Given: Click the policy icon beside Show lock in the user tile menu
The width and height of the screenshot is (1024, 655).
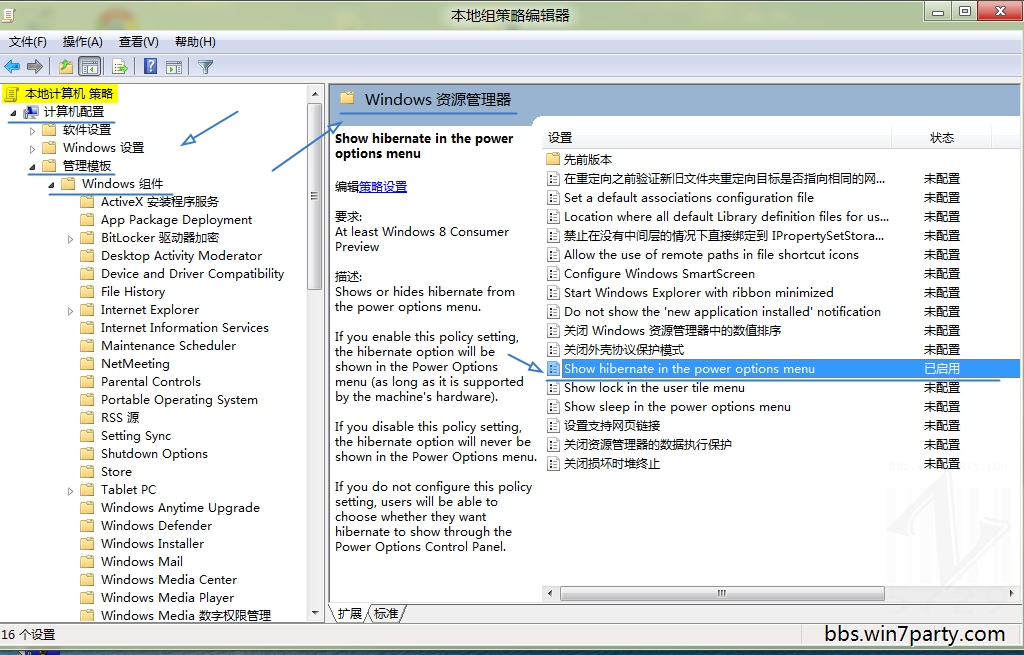Looking at the screenshot, I should point(553,388).
